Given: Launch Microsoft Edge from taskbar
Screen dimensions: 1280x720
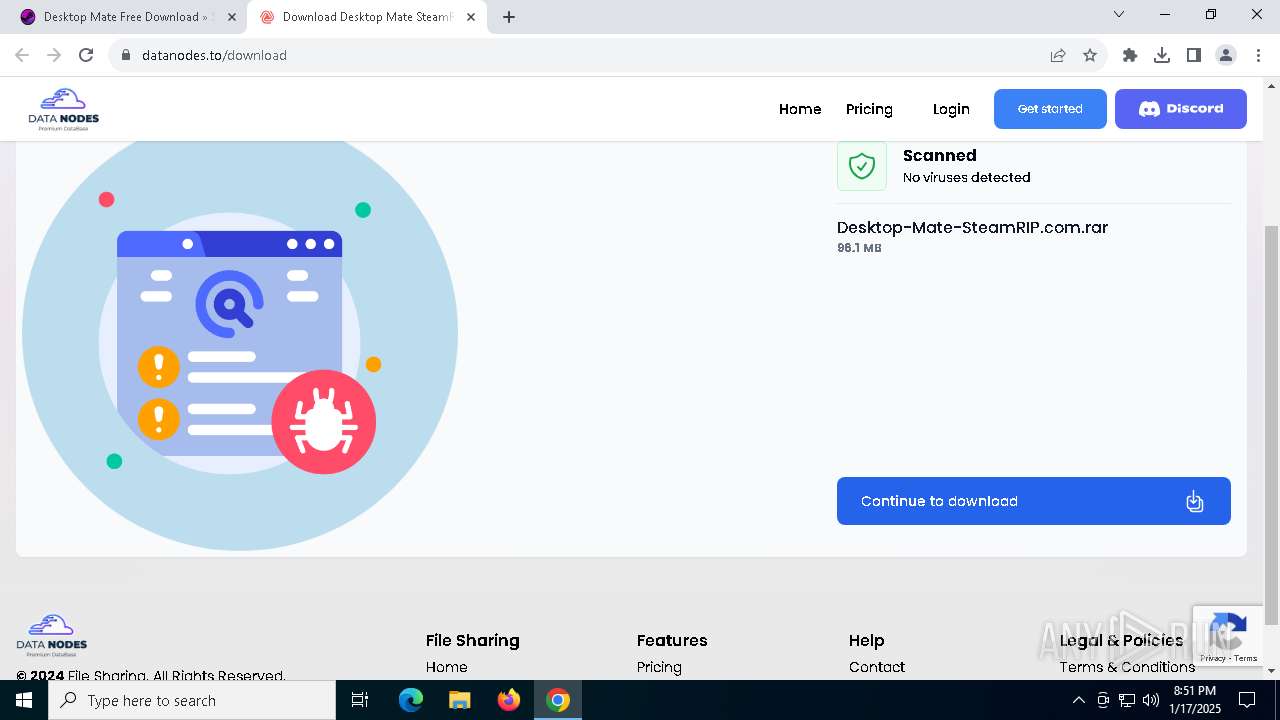Looking at the screenshot, I should [411, 700].
